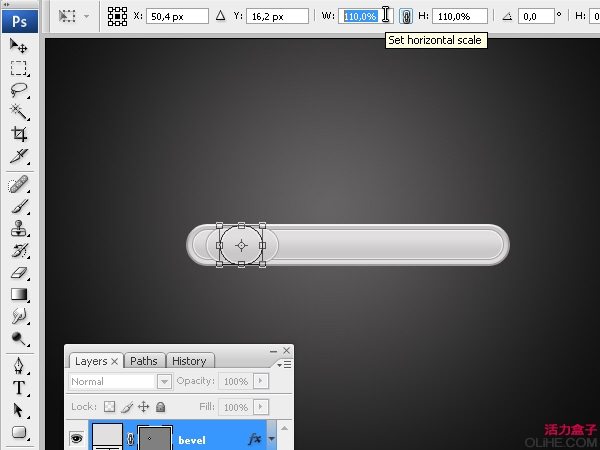Open the transform tool preset dropdown arrow
This screenshot has width=600, height=450.
point(86,16)
